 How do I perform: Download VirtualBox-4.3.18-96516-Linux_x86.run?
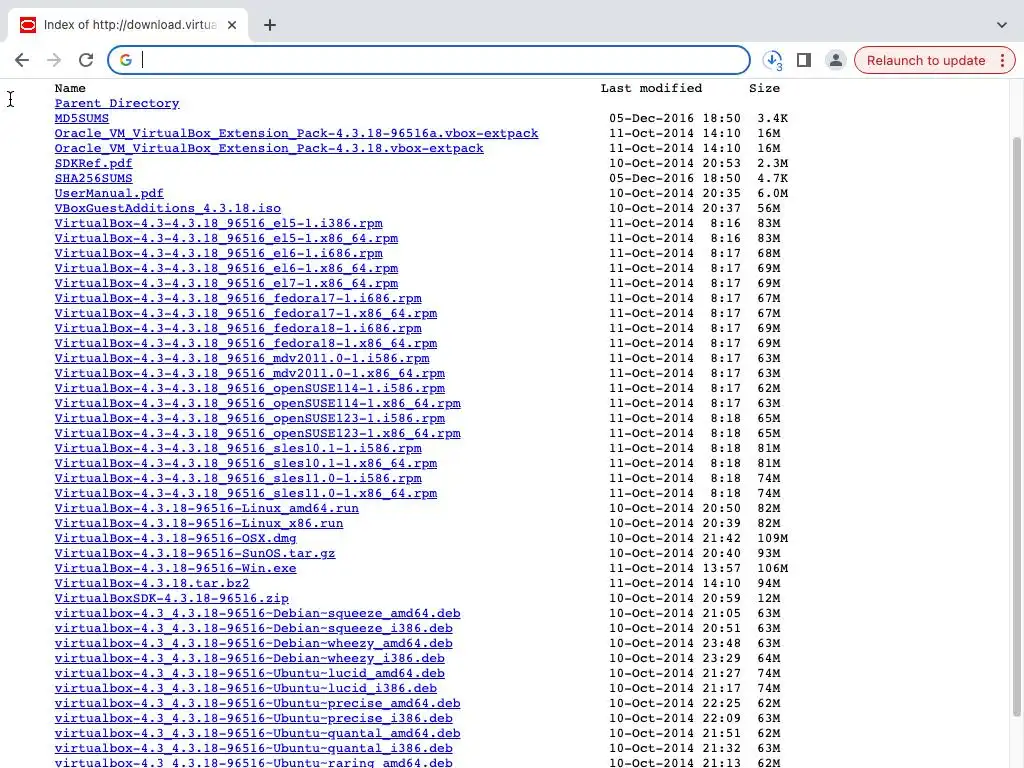[199, 524]
